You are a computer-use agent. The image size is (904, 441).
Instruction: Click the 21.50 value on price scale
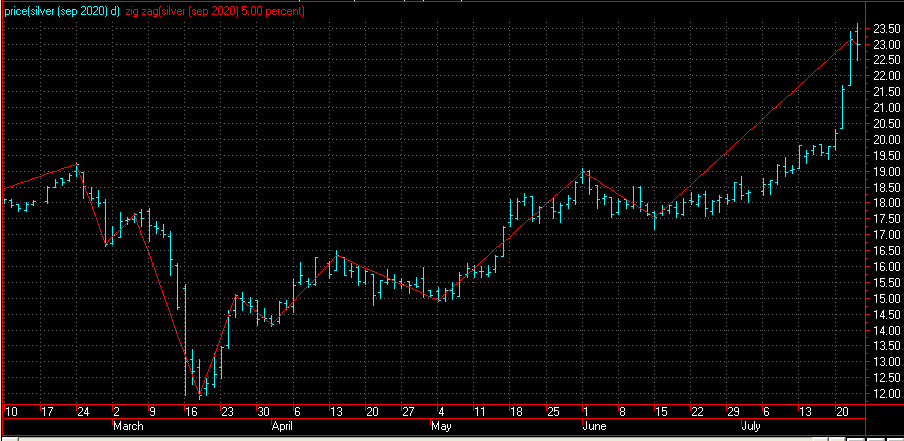[885, 92]
